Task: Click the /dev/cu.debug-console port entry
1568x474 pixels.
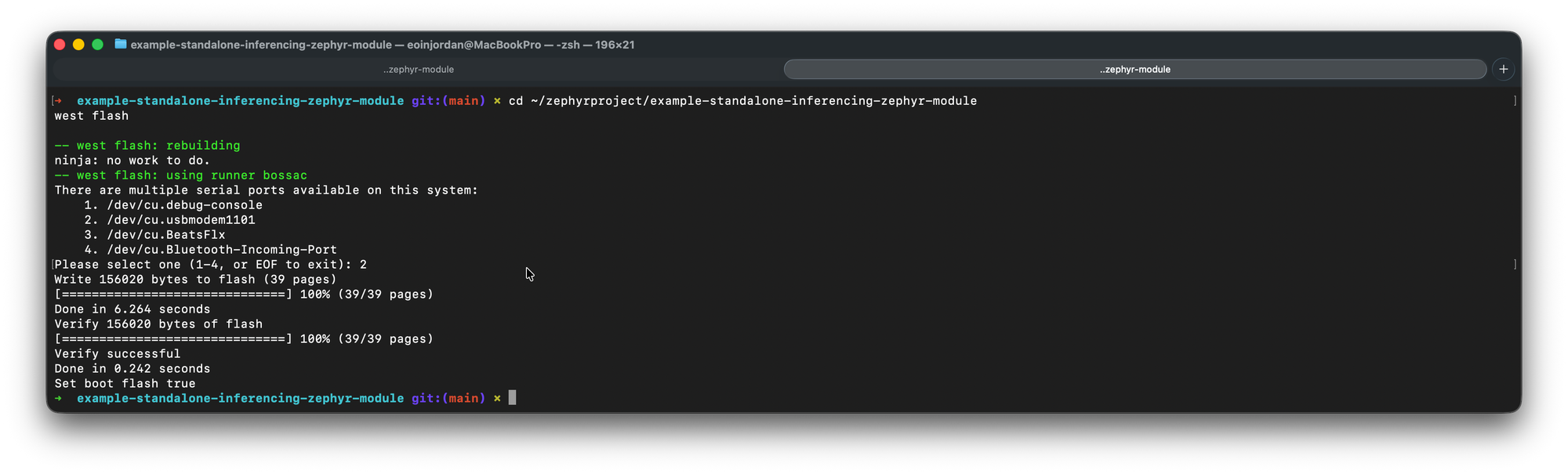Action: click(x=184, y=205)
